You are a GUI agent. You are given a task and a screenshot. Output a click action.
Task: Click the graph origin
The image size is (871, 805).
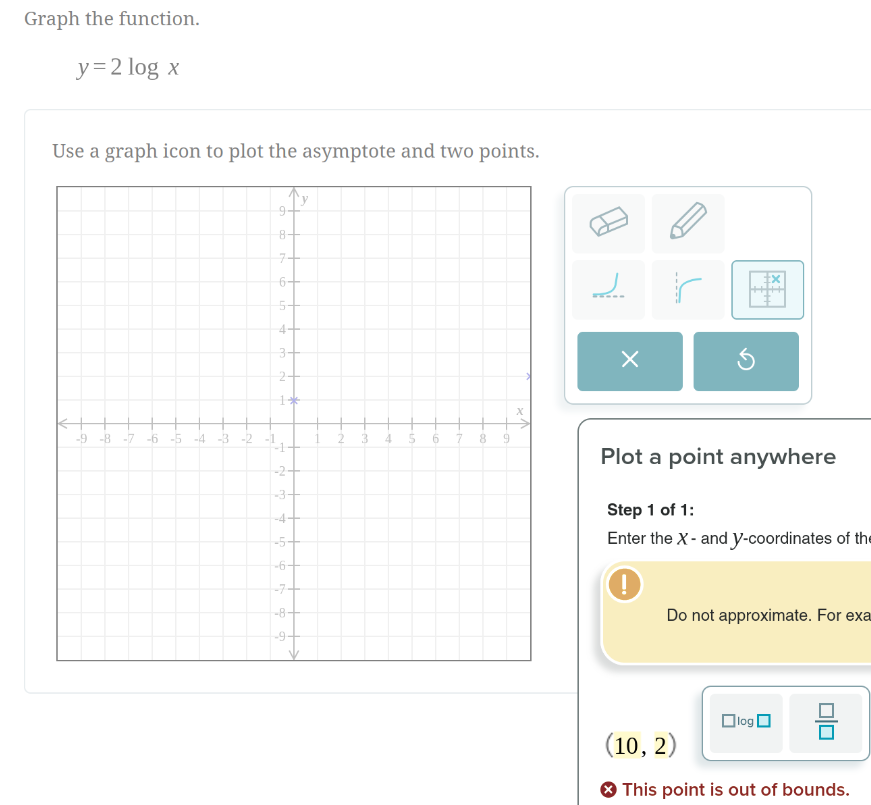point(294,424)
